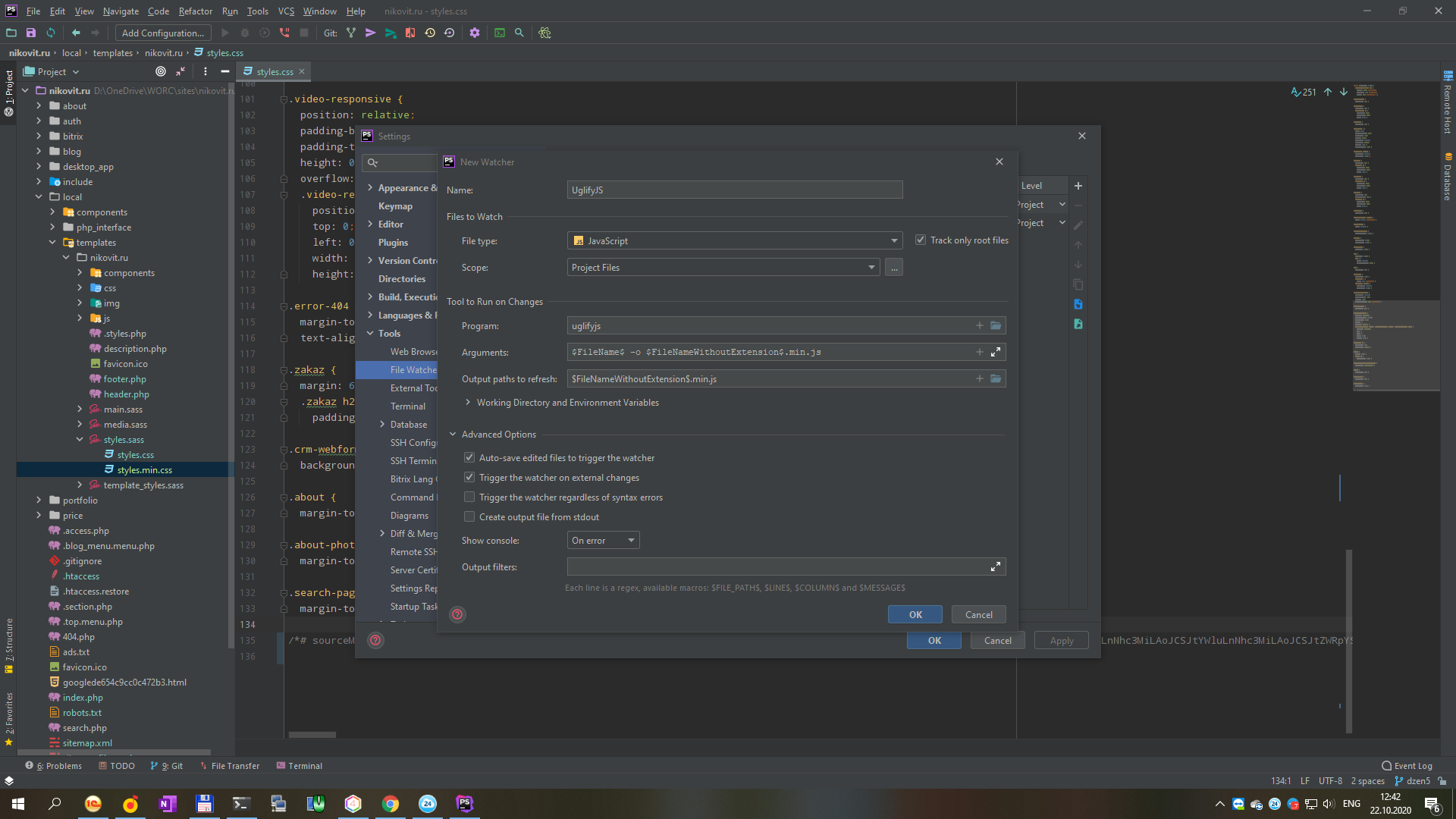Open Show console On error dropdown

tap(603, 540)
